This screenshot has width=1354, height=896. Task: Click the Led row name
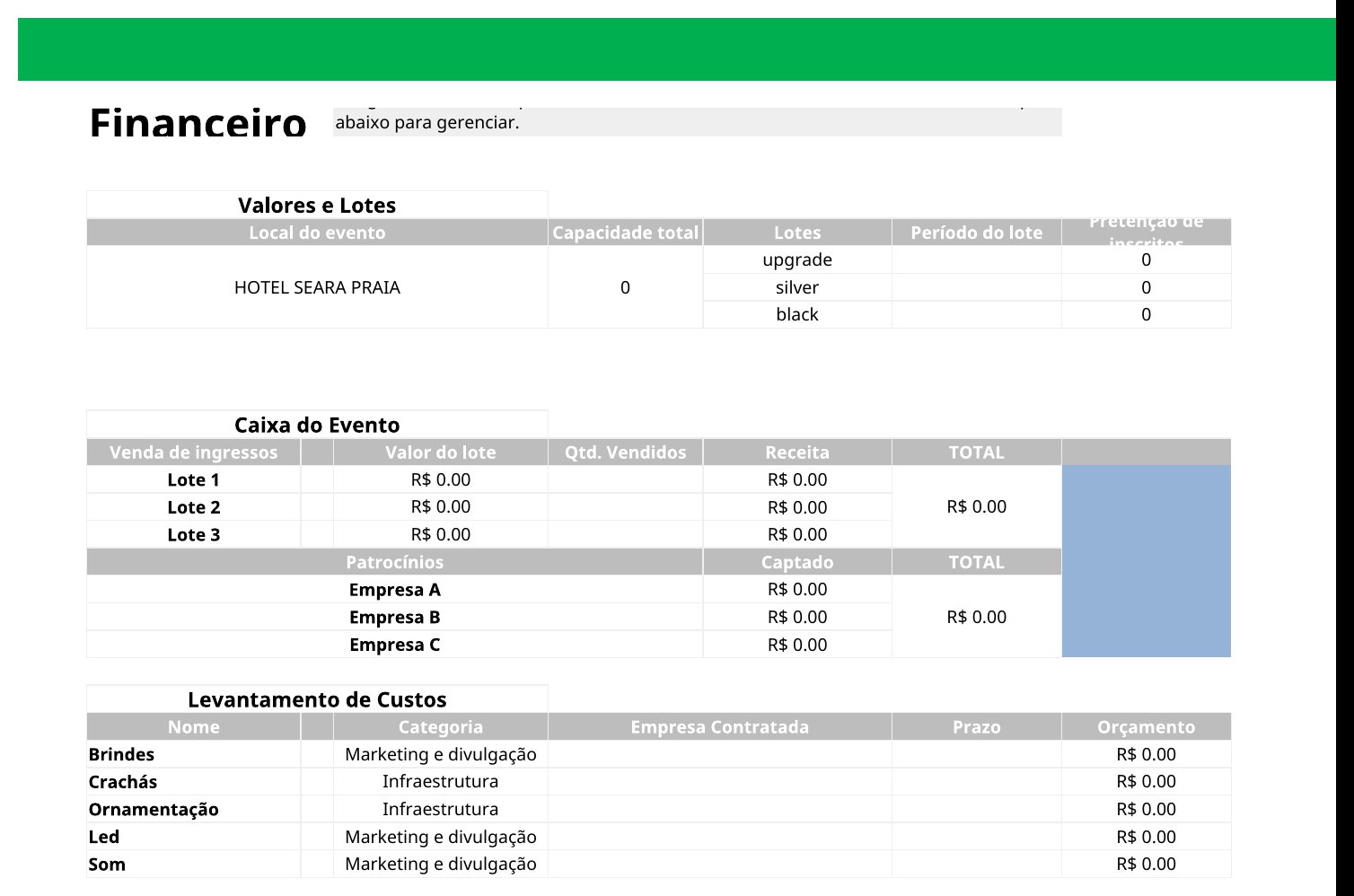pos(193,837)
